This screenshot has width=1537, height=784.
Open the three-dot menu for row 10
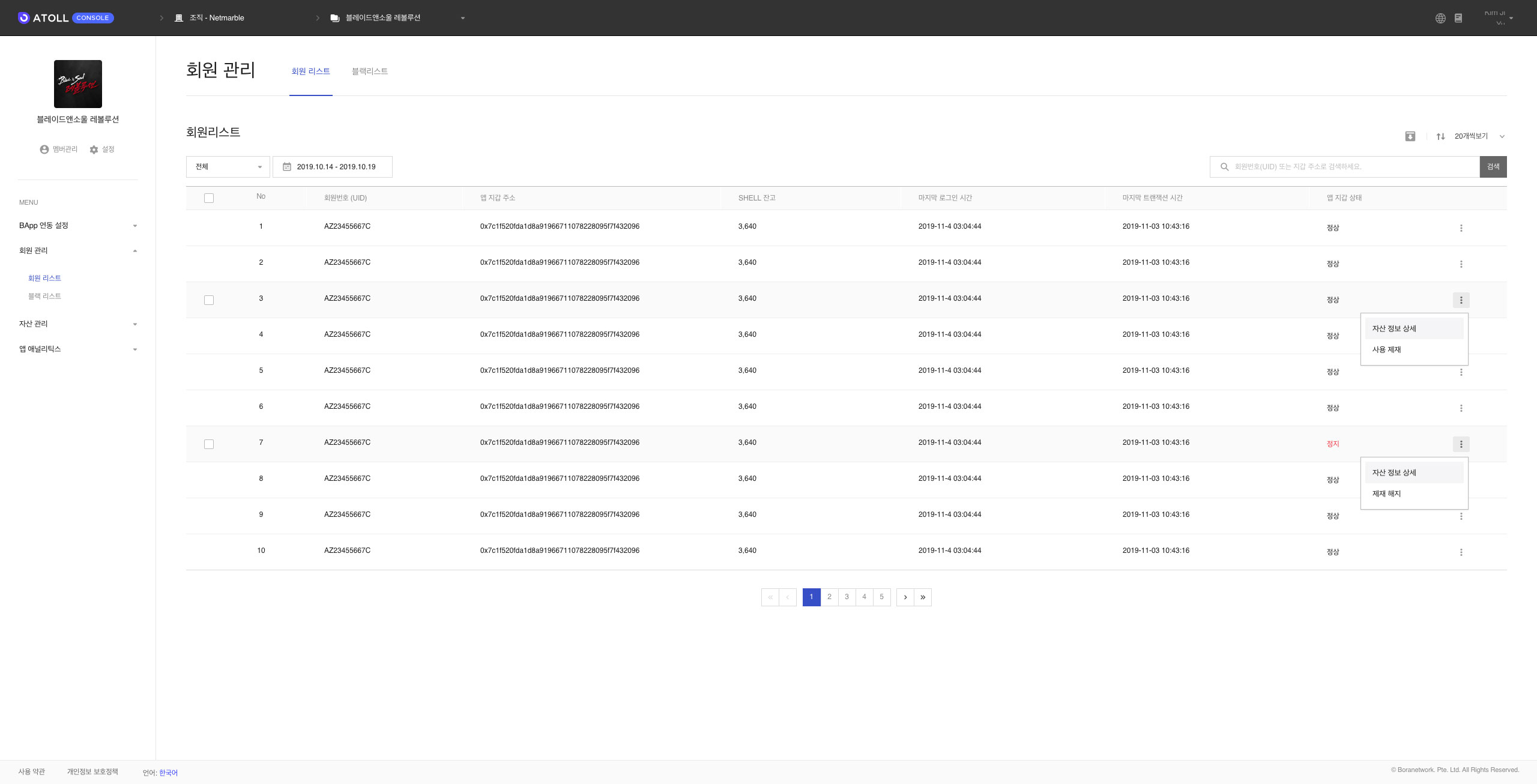(x=1461, y=552)
